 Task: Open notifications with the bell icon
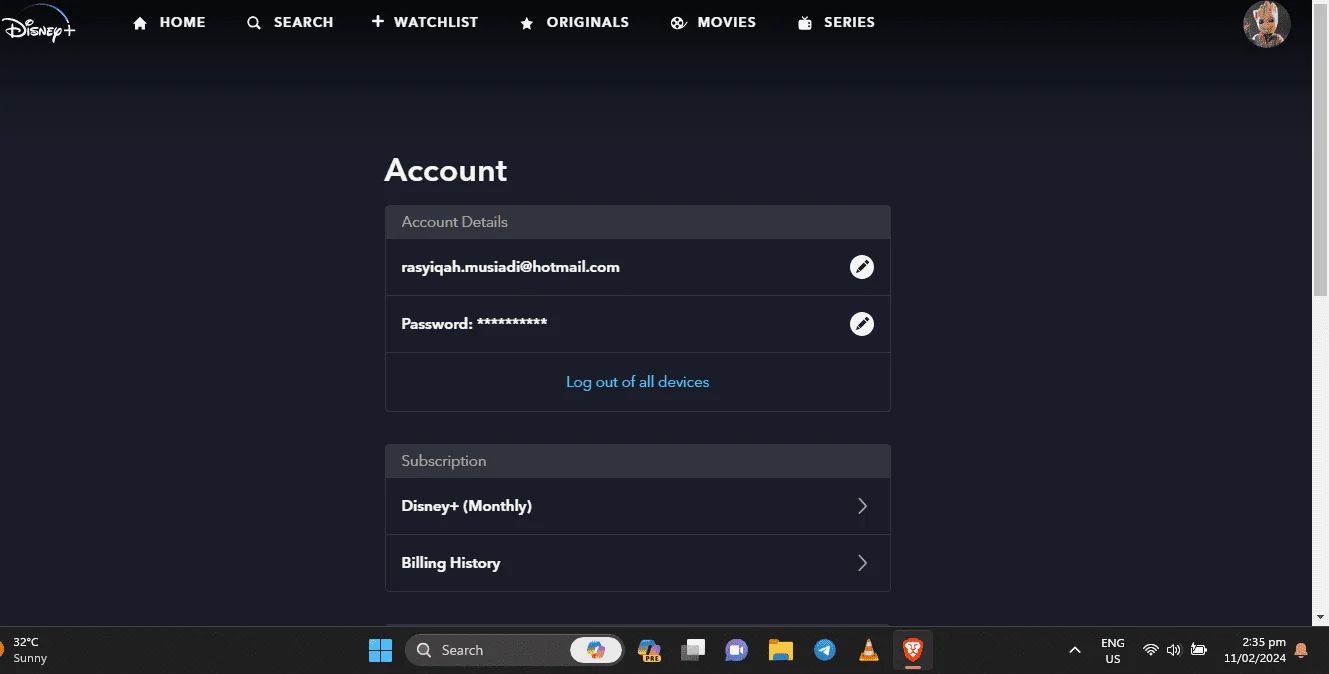1301,650
